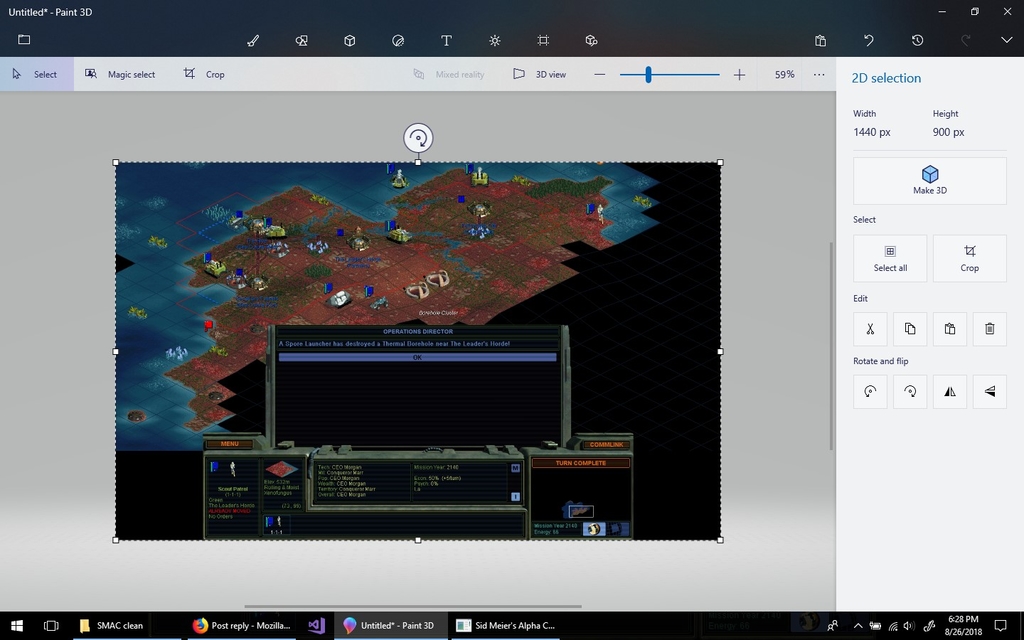Delete selection with trash icon
Image resolution: width=1024 pixels, height=640 pixels.
989,329
